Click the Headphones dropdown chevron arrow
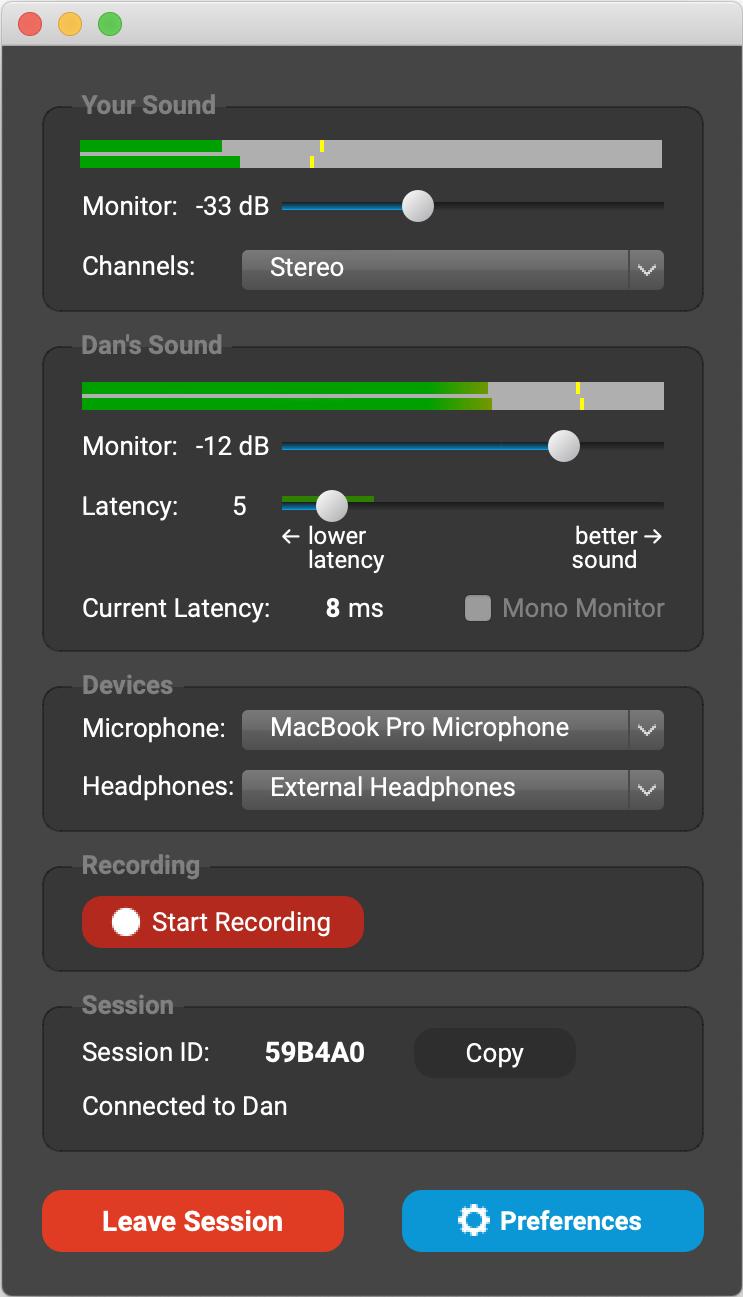 [x=646, y=789]
